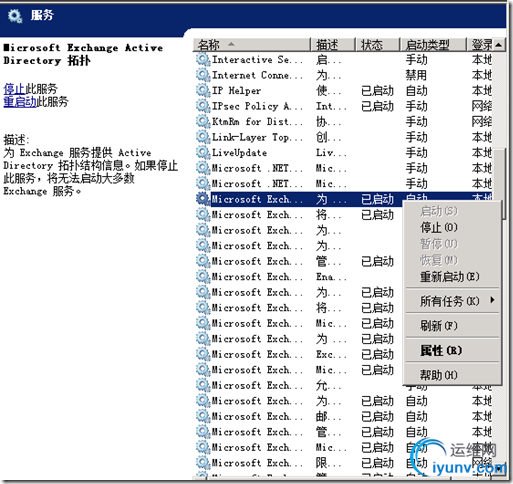The width and height of the screenshot is (513, 484).
Task: Select the KtmRm for Dist... service icon
Action: 203,121
